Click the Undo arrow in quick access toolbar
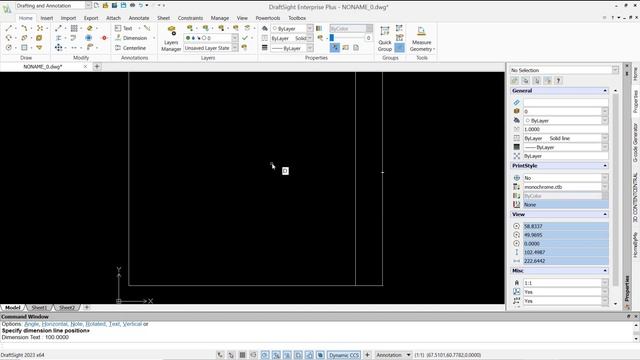640x360 pixels. (x=141, y=5)
